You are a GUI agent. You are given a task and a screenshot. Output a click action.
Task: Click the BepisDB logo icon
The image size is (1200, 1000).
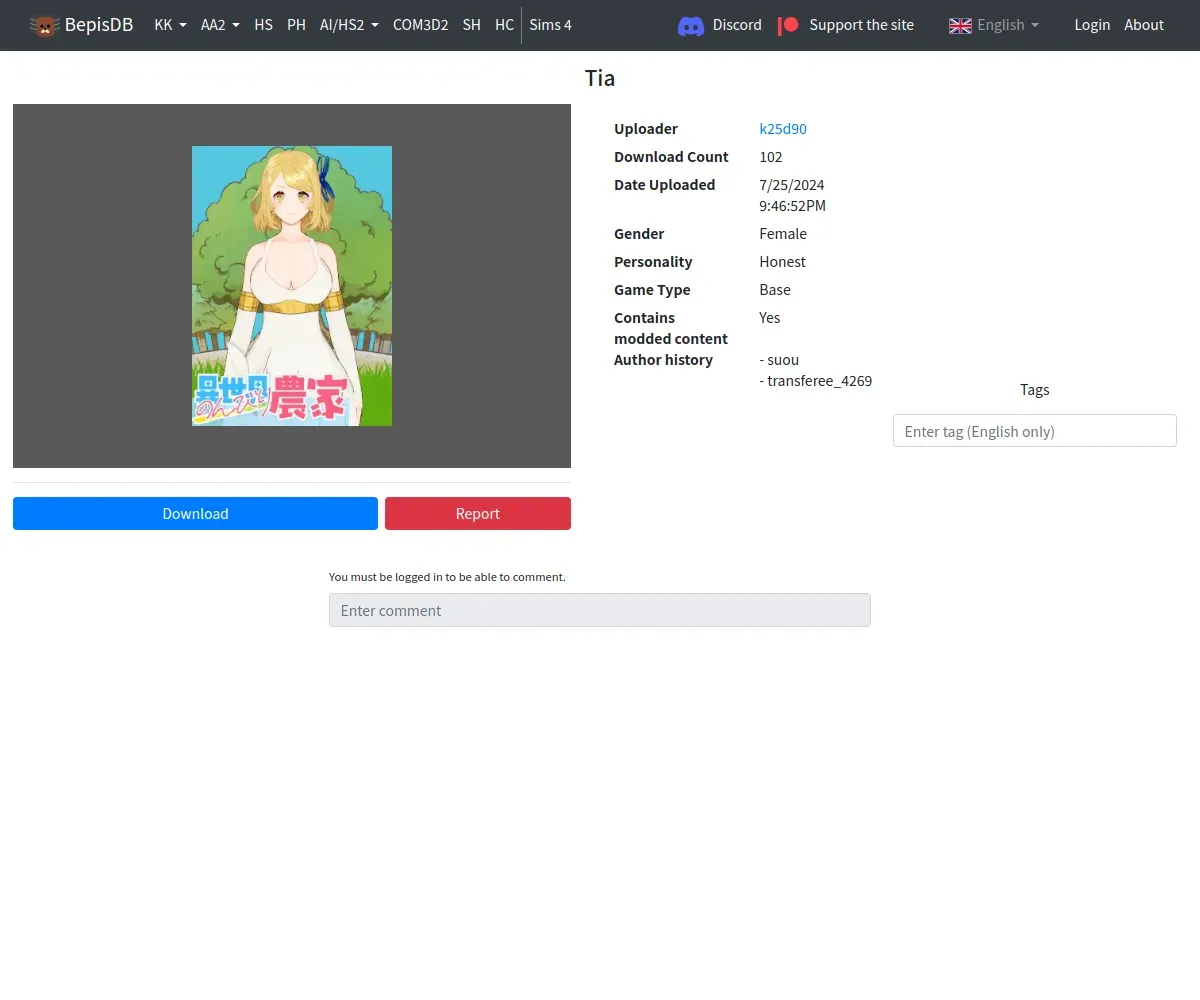[x=44, y=25]
